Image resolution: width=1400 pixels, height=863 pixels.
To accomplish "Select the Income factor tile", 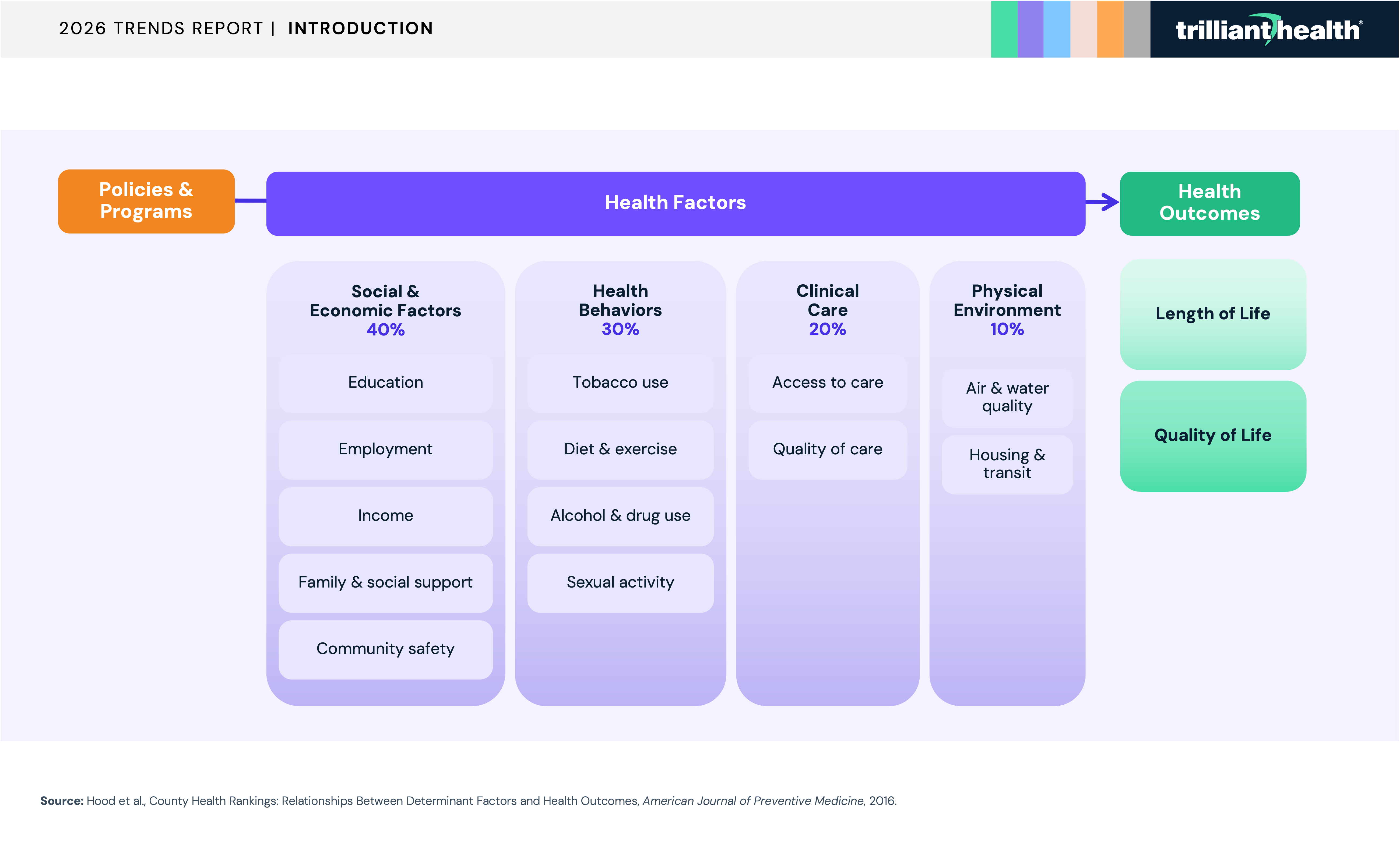I will pos(385,516).
